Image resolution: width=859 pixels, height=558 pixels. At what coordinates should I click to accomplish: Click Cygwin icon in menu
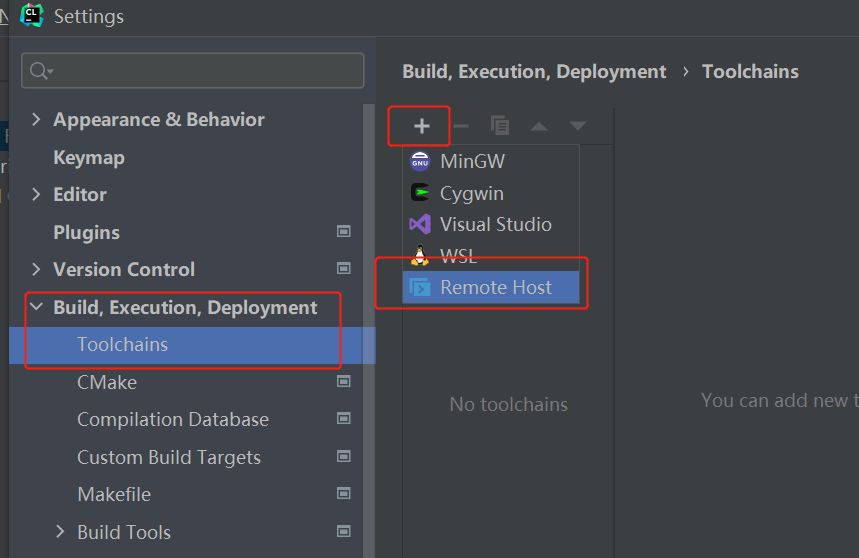(x=420, y=193)
